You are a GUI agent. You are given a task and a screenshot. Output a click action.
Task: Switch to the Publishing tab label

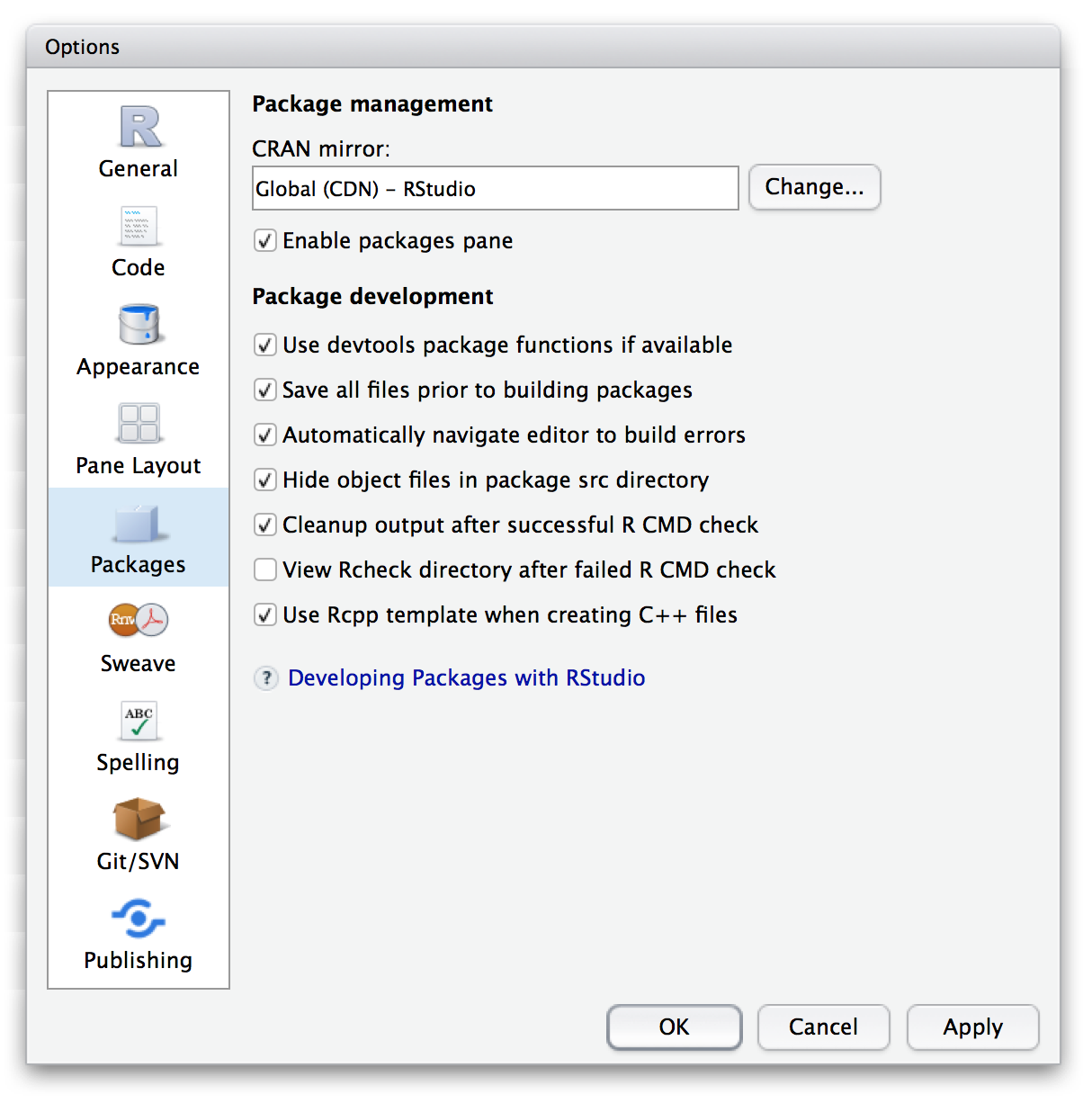click(x=139, y=961)
